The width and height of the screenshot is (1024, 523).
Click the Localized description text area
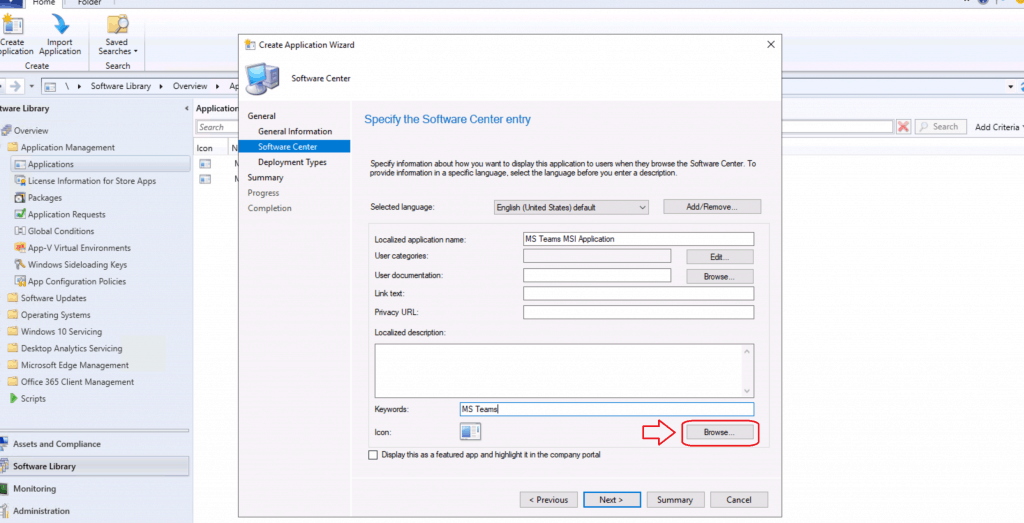click(564, 371)
